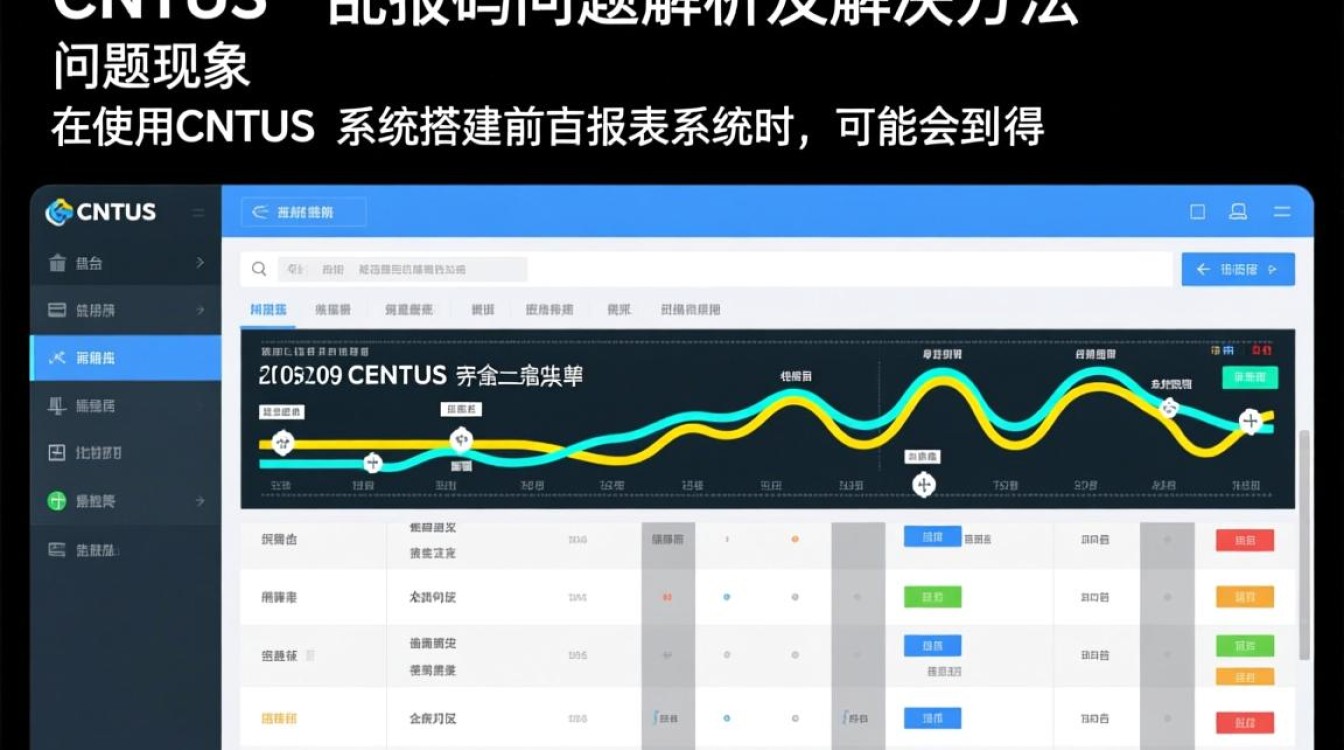Open the last sidebar item with the list icon

pyautogui.click(x=125, y=549)
